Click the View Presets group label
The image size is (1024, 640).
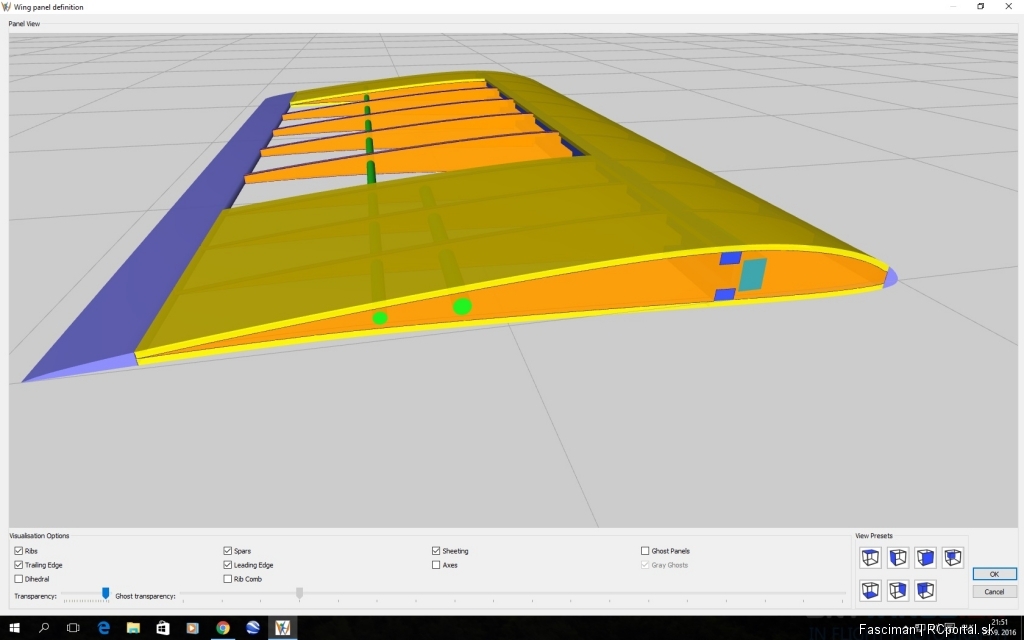click(x=874, y=536)
